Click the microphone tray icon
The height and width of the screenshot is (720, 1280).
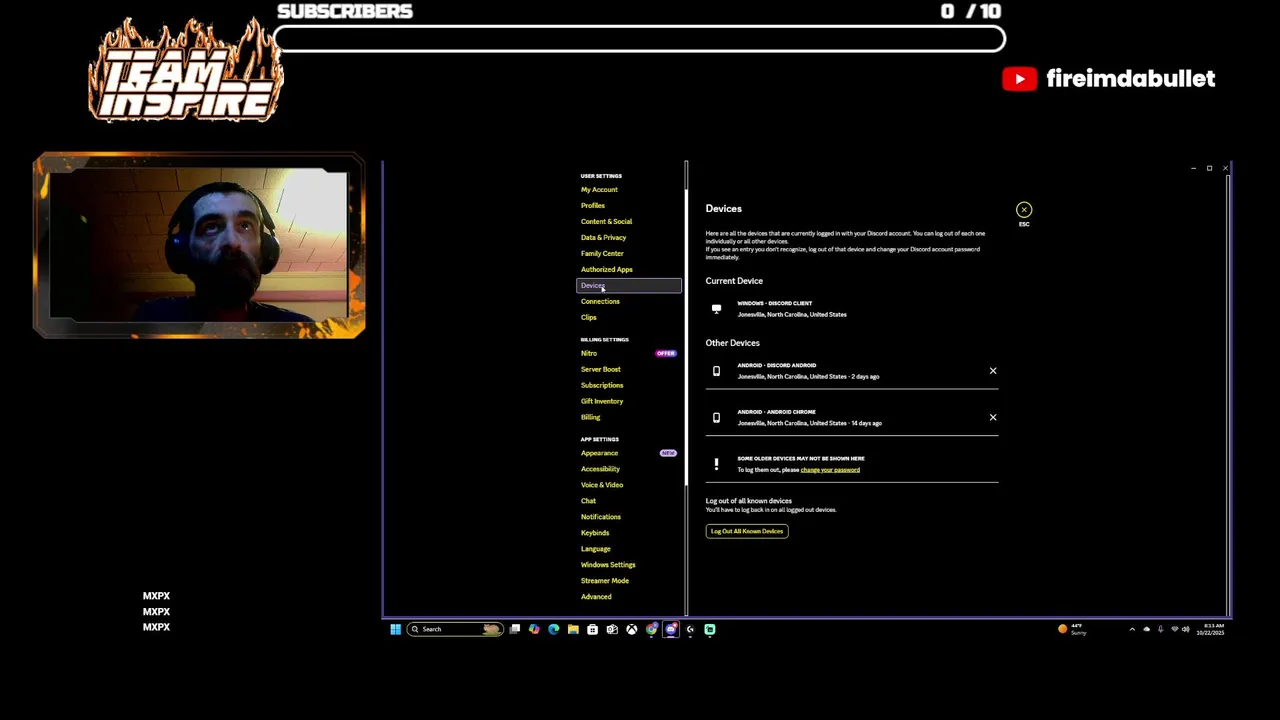click(1160, 629)
